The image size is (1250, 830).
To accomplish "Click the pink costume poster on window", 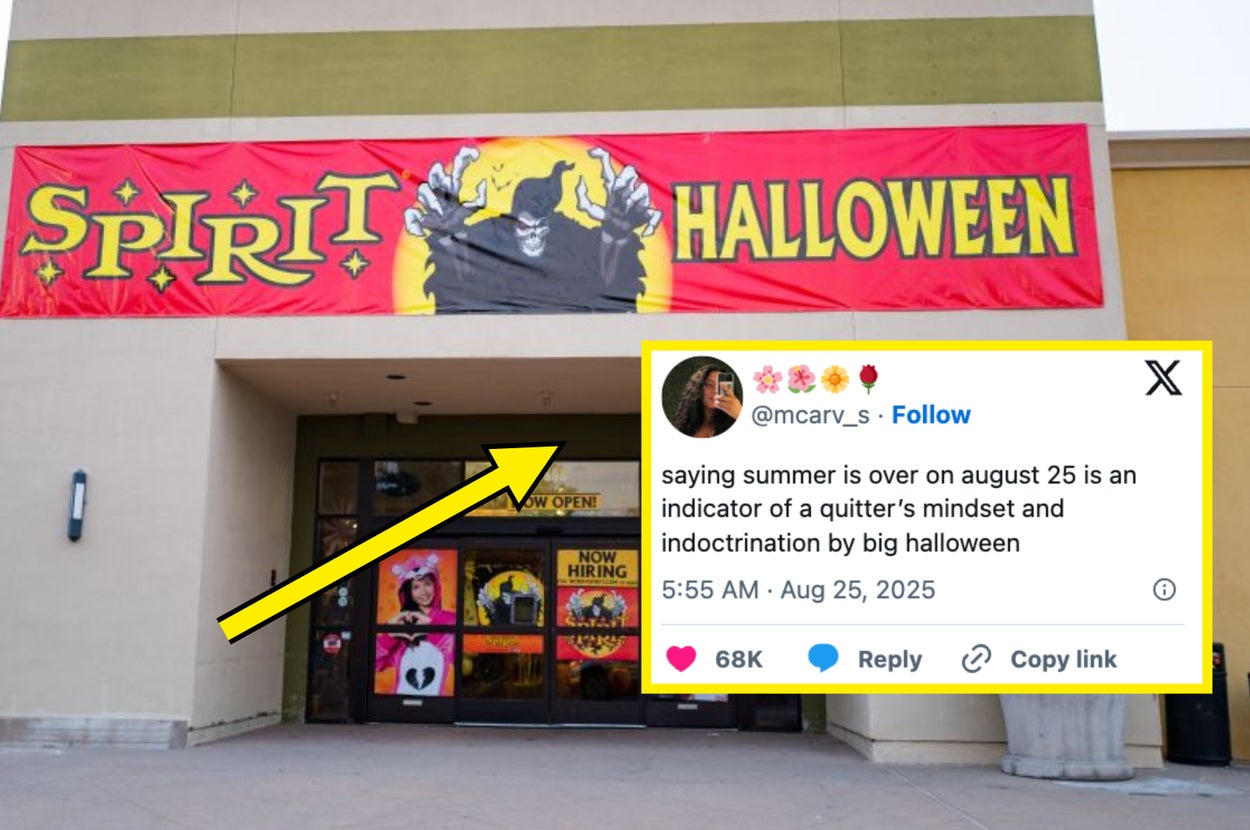I will 415,621.
